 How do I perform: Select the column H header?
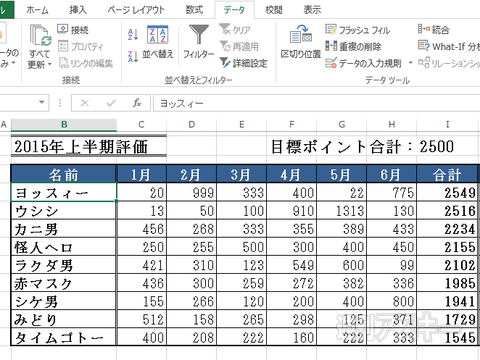coord(392,125)
